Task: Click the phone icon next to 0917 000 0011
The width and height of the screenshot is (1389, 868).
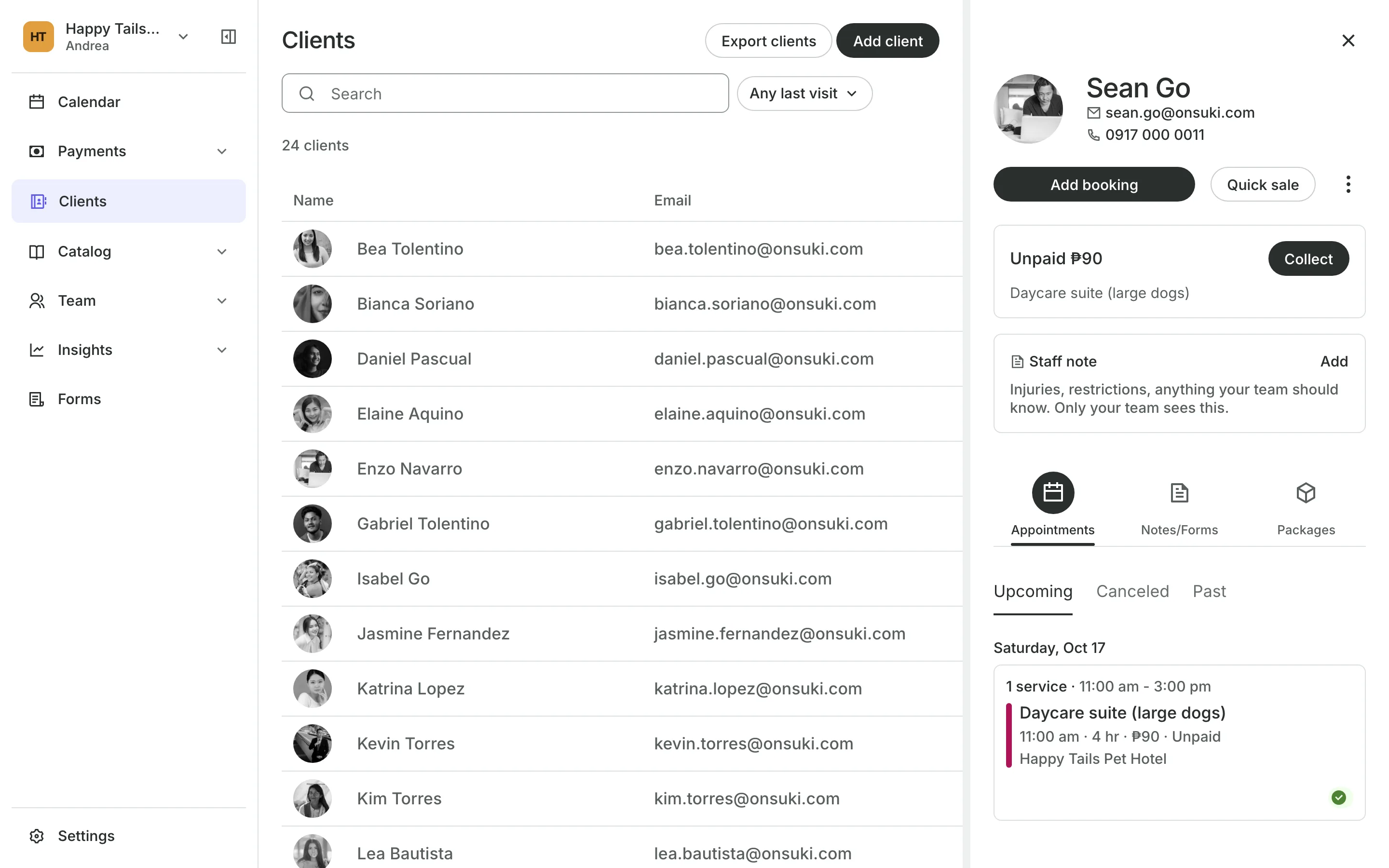Action: 1094,135
